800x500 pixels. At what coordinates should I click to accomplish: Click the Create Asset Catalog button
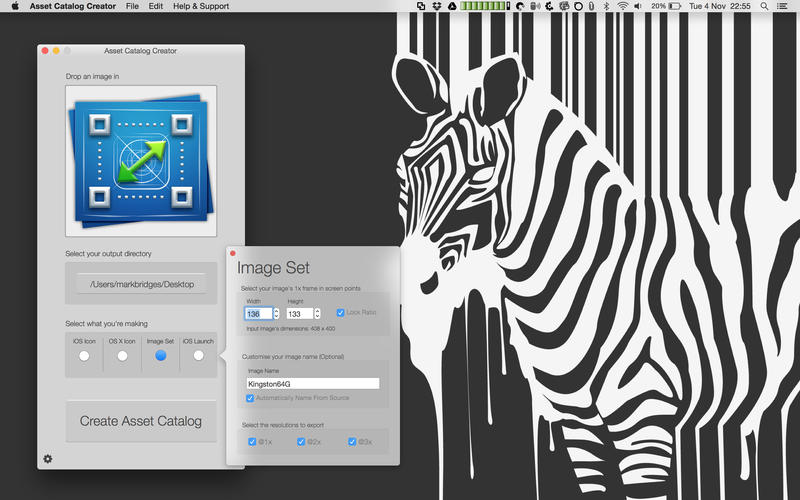(x=141, y=421)
